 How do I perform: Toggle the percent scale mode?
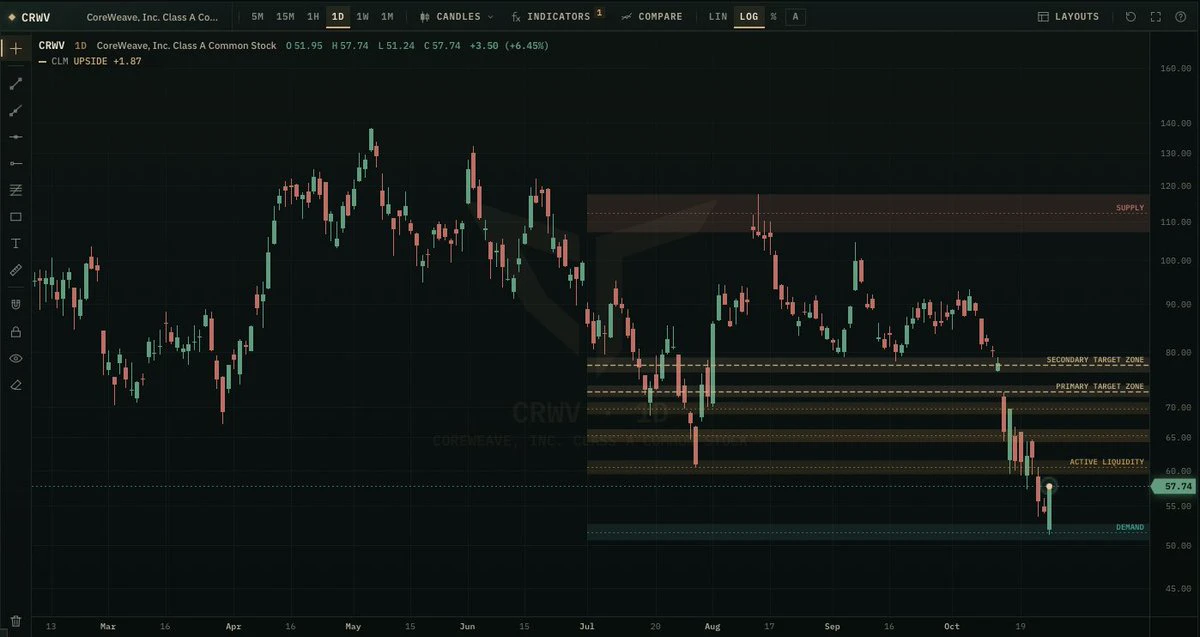[x=773, y=17]
